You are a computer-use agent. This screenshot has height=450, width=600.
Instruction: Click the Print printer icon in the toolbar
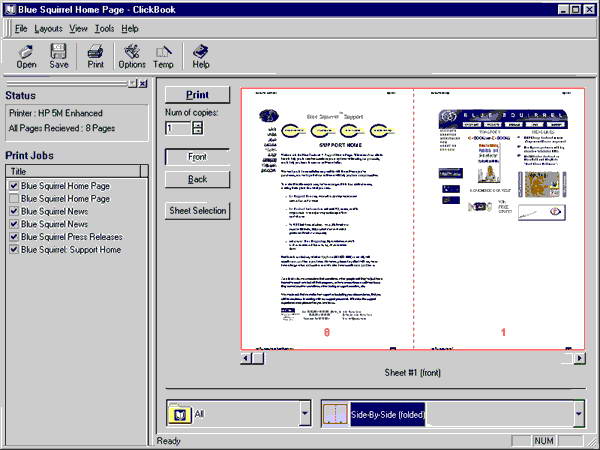pos(95,56)
